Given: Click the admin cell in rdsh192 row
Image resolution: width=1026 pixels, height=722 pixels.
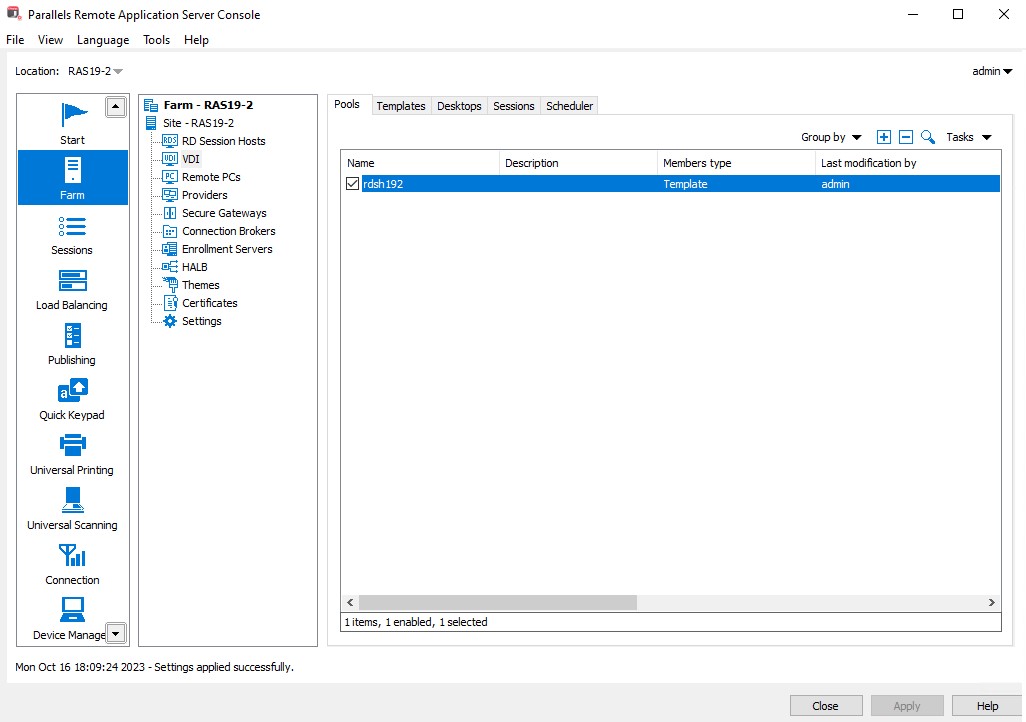Looking at the screenshot, I should pyautogui.click(x=835, y=184).
